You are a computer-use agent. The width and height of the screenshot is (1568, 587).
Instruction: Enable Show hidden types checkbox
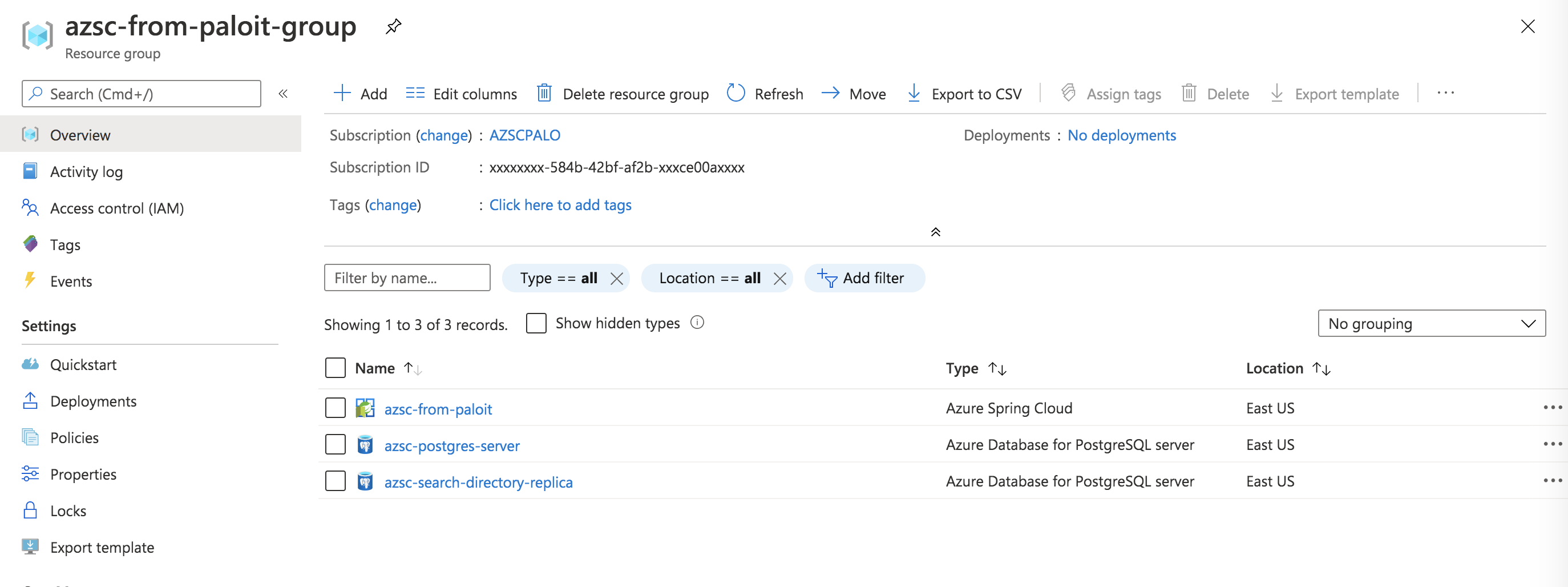536,323
